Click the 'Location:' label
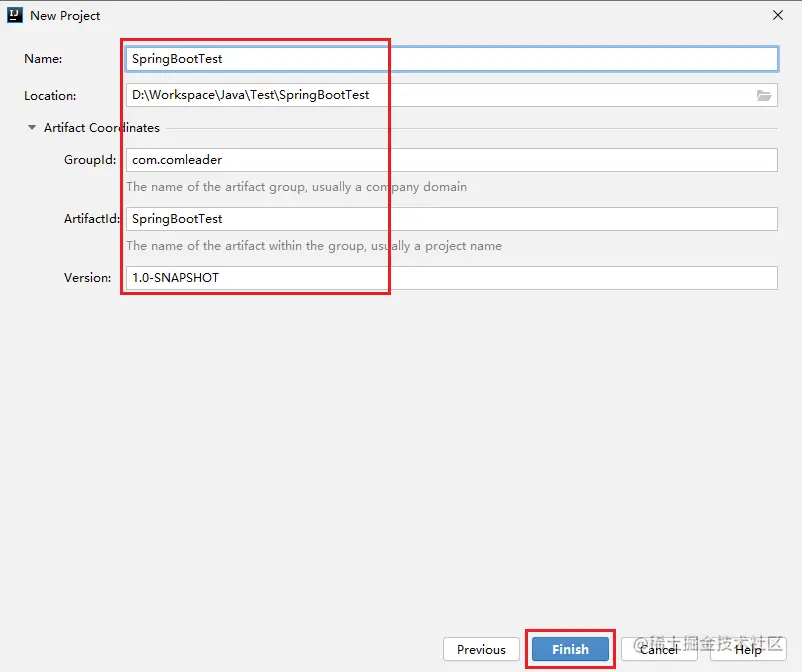 point(50,96)
